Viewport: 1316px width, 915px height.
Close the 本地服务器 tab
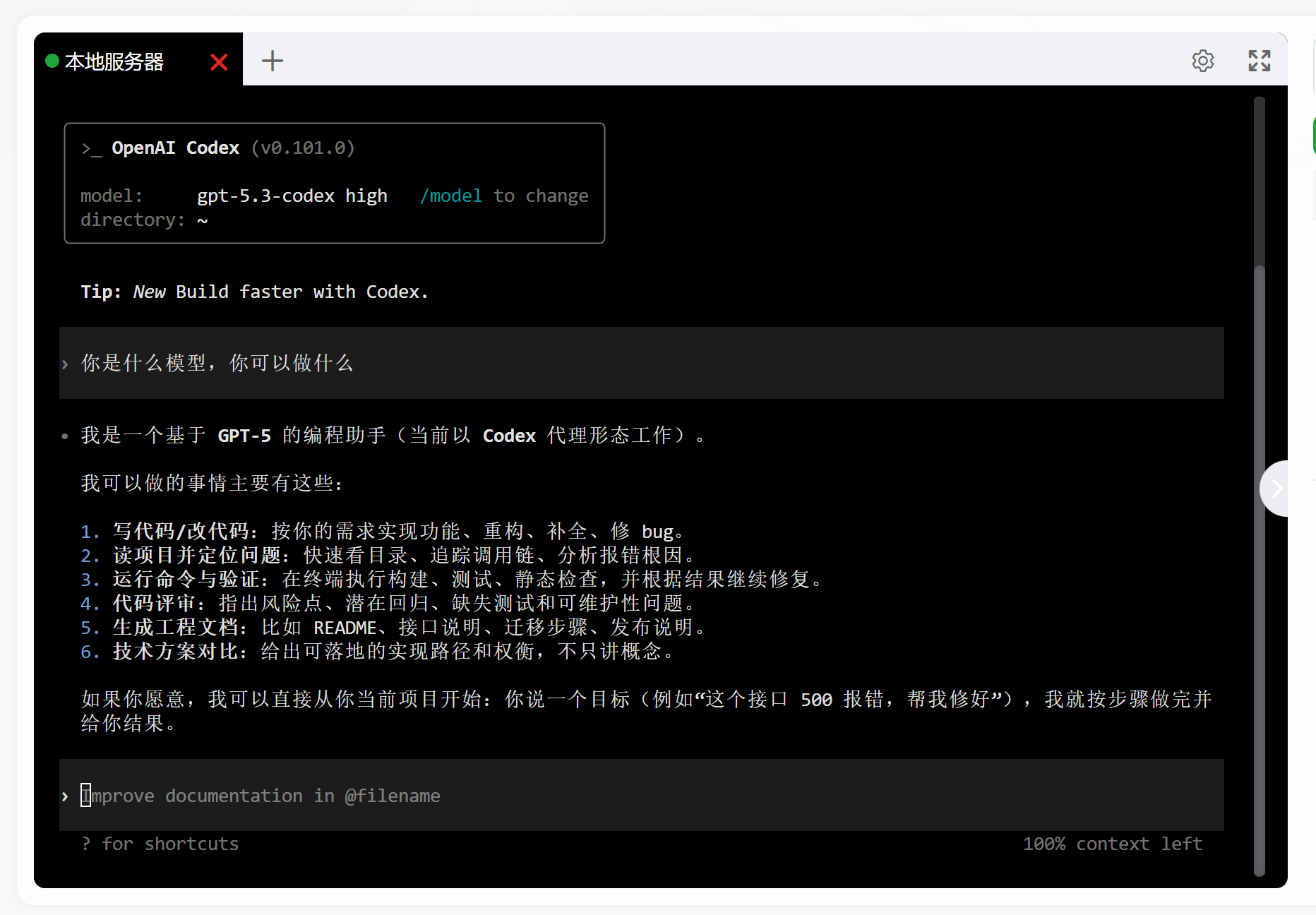[x=219, y=62]
